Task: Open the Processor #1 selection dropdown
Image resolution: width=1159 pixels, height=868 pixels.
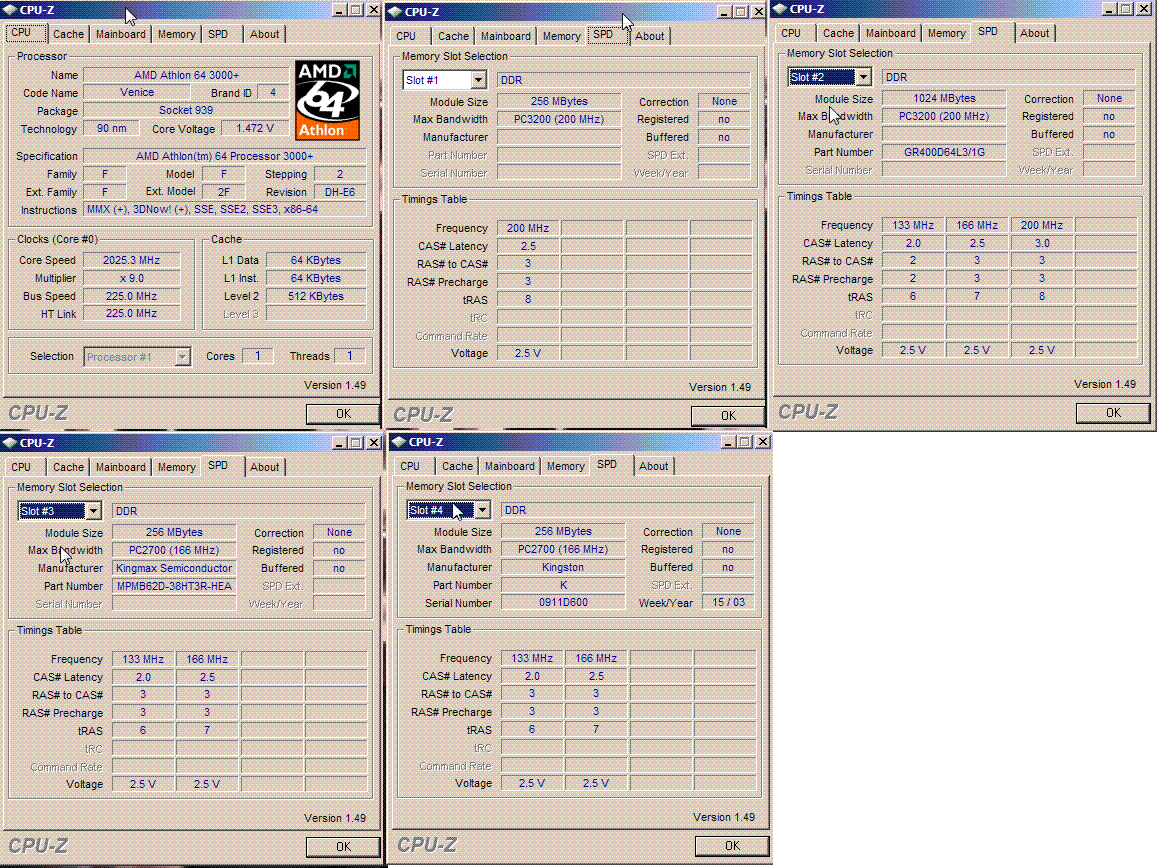Action: tap(182, 357)
